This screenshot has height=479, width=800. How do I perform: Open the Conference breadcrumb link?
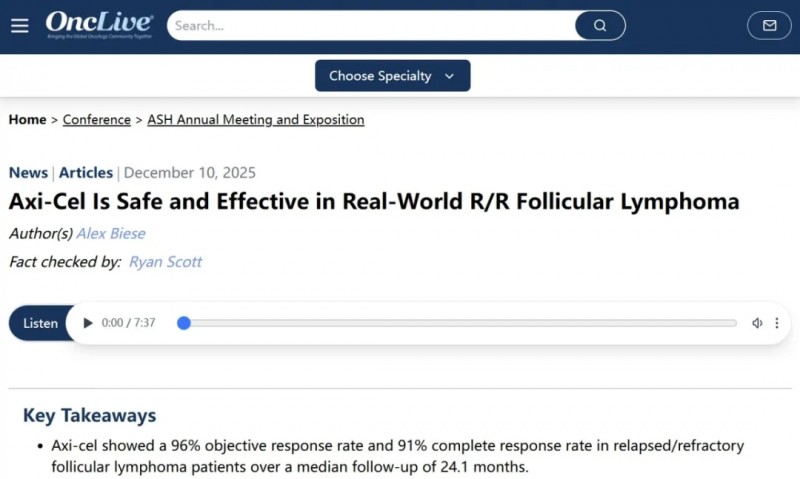coord(97,120)
